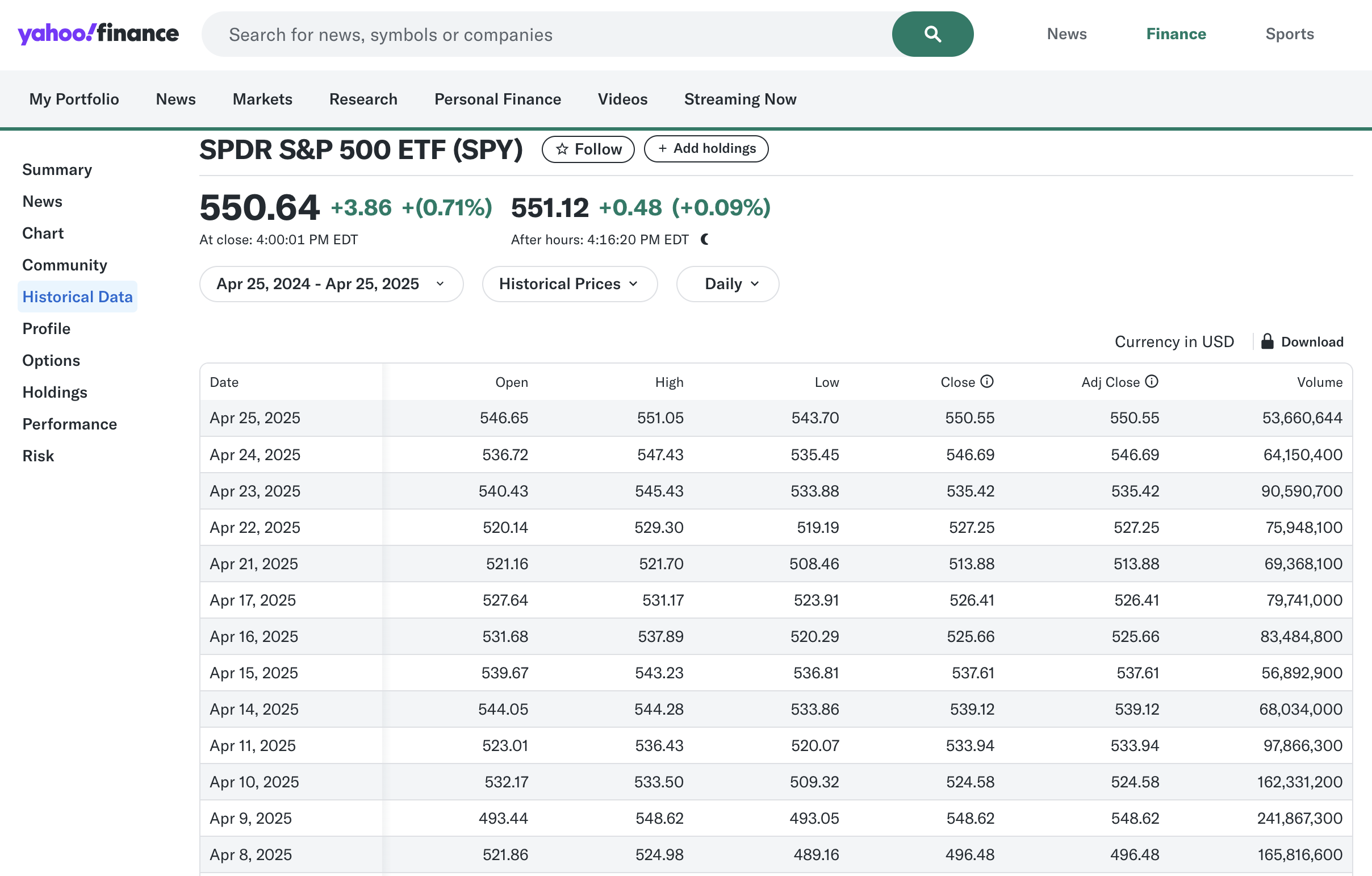Click the high value 551.05

(660, 418)
